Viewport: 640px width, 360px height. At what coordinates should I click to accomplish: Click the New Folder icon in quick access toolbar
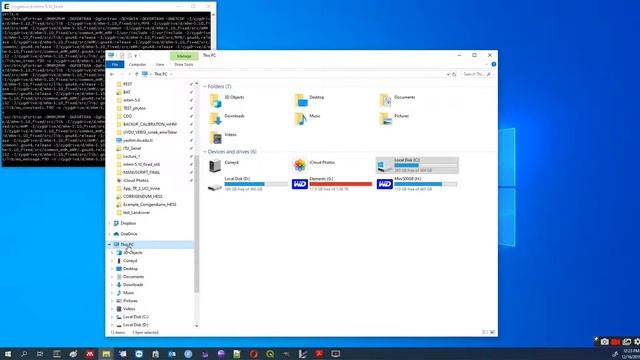(x=129, y=56)
